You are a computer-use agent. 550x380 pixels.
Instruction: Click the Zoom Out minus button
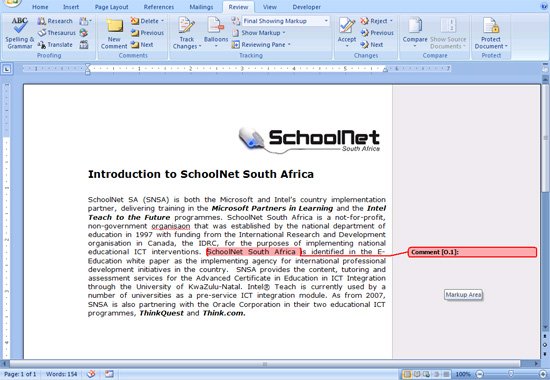point(480,374)
